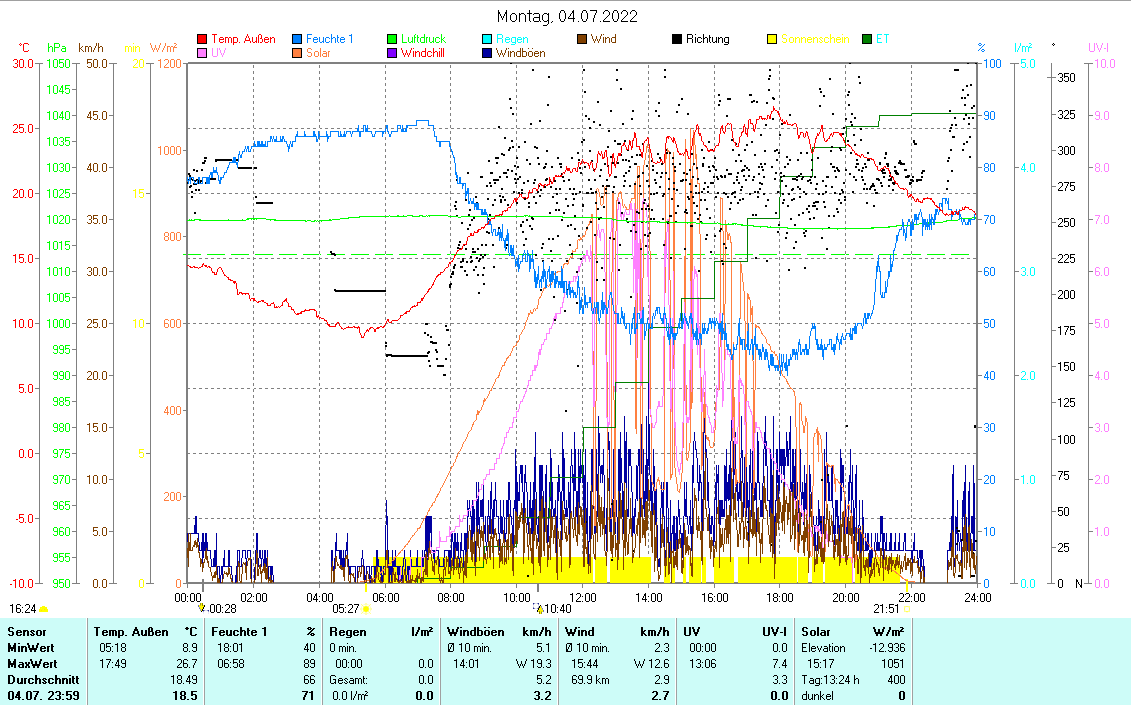Click the orange Solar legend swatch
Screen dimensions: 1131x705
(x=298, y=53)
